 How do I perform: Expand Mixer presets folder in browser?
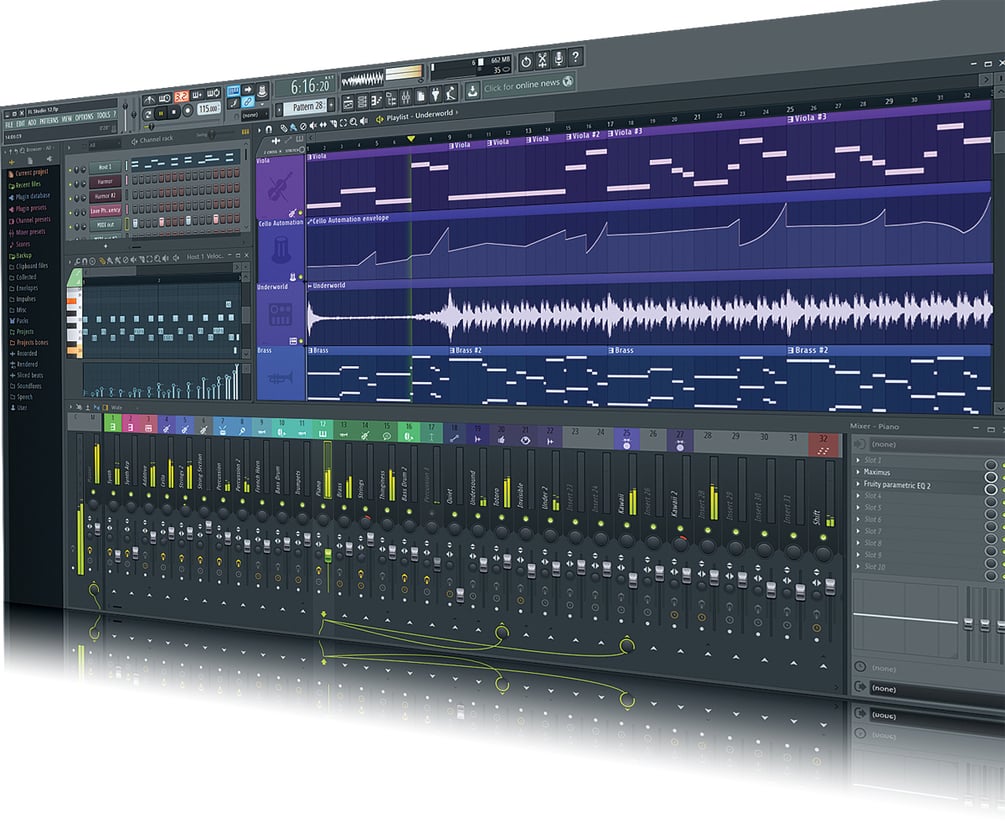click(x=26, y=231)
